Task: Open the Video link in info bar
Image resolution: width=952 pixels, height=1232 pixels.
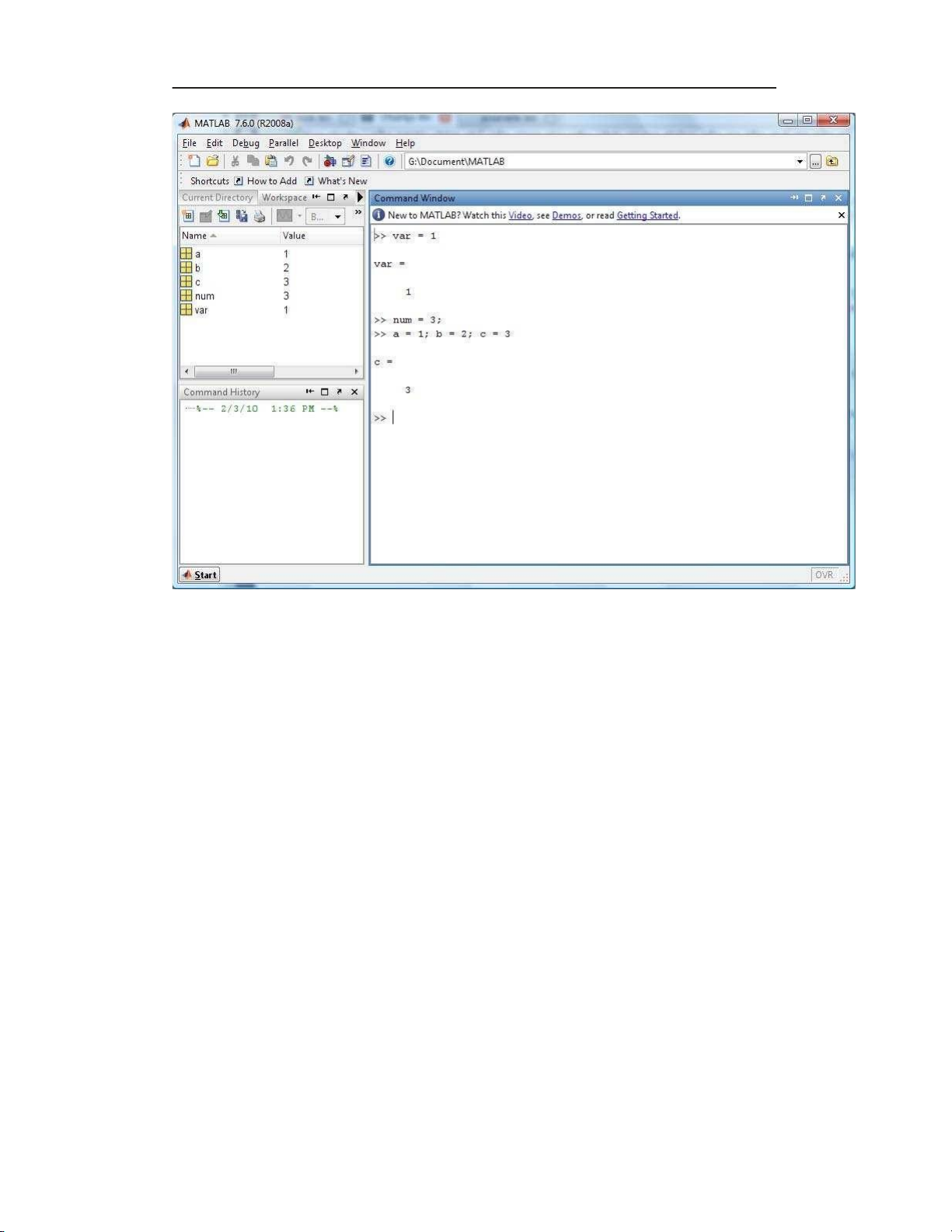Action: click(x=520, y=215)
